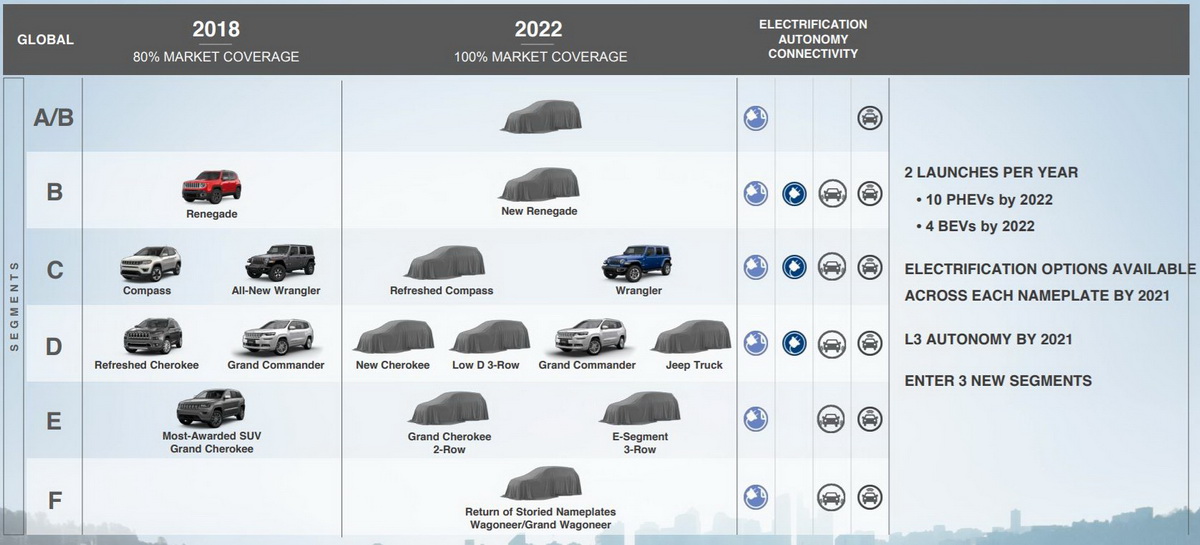Click the '80% MARKET COVERAGE' text
1200x545 pixels.
216,57
